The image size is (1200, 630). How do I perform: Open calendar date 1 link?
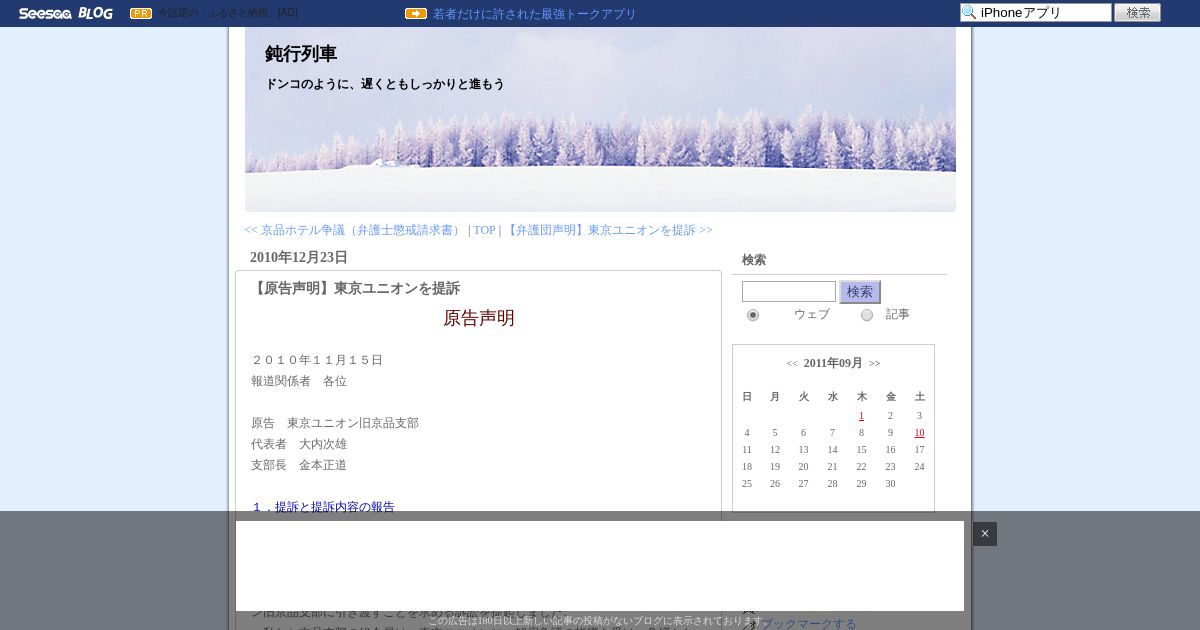tap(861, 416)
